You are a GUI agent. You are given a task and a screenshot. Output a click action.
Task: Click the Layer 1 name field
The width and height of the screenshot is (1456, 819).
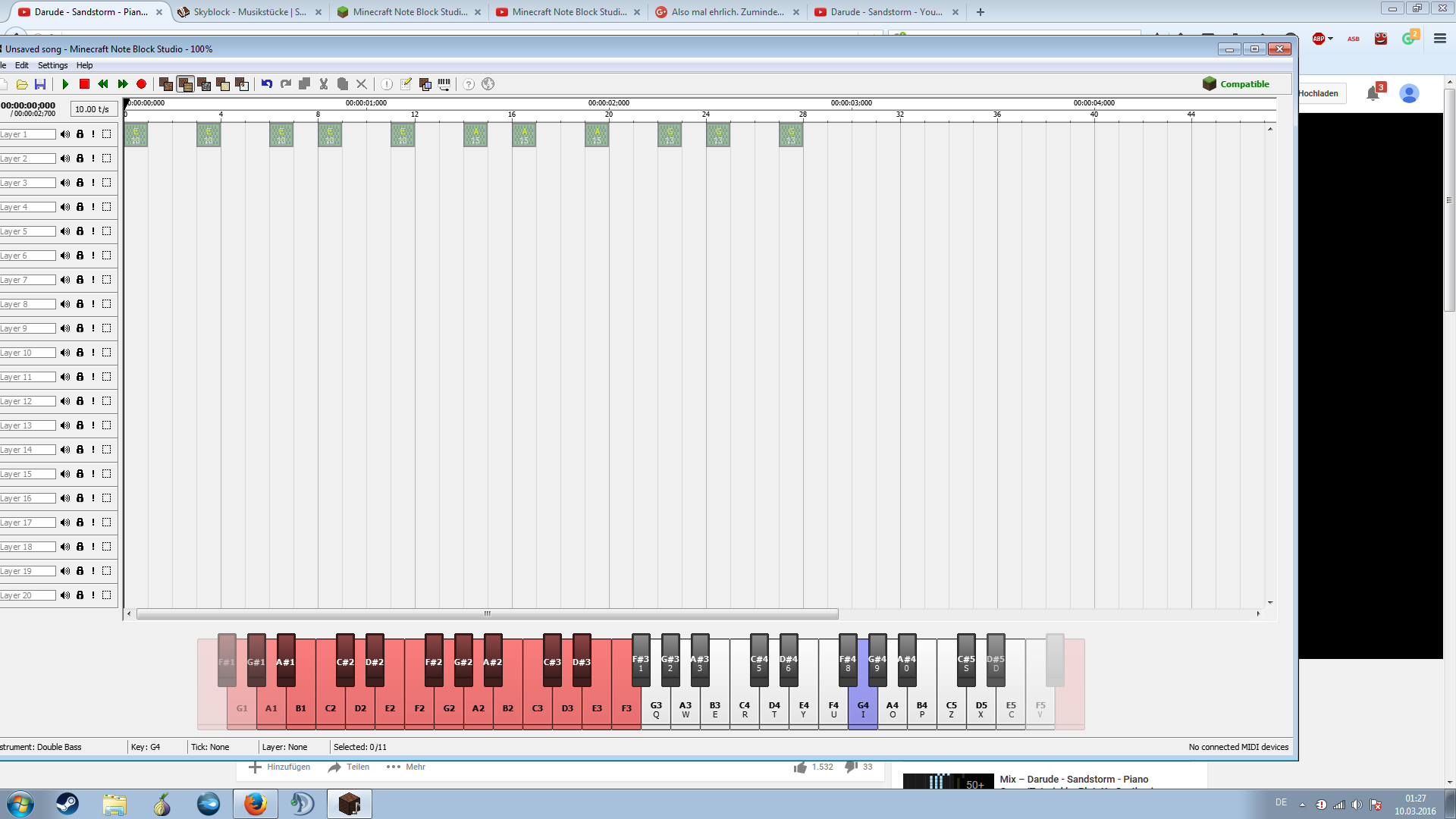click(x=27, y=134)
